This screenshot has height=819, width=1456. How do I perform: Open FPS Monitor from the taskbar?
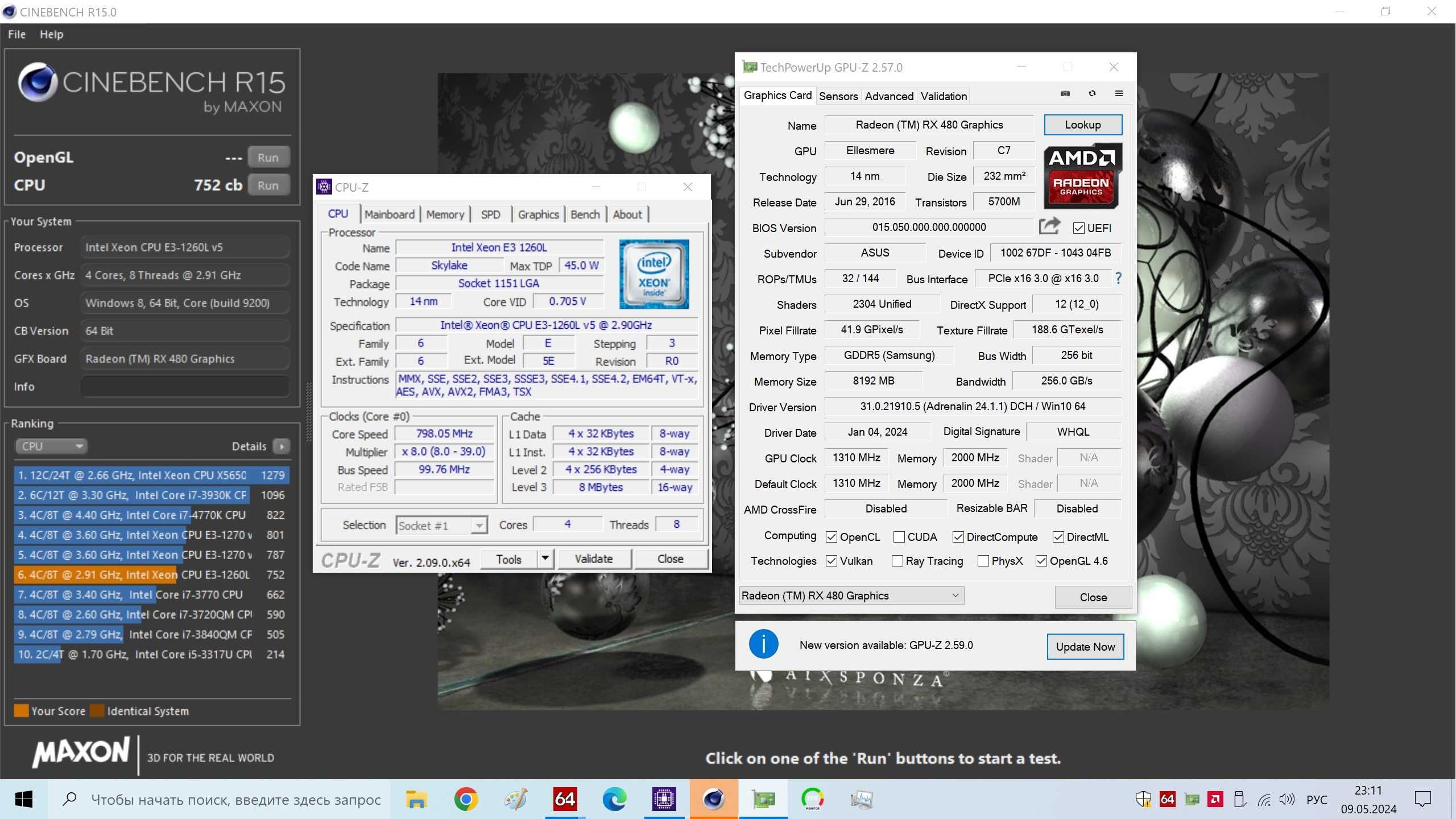(813, 799)
